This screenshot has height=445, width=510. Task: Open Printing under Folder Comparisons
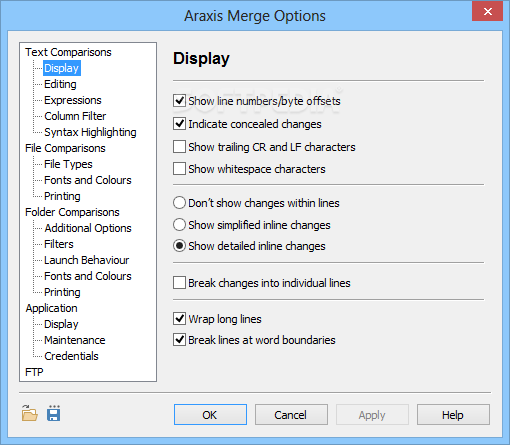tap(62, 292)
